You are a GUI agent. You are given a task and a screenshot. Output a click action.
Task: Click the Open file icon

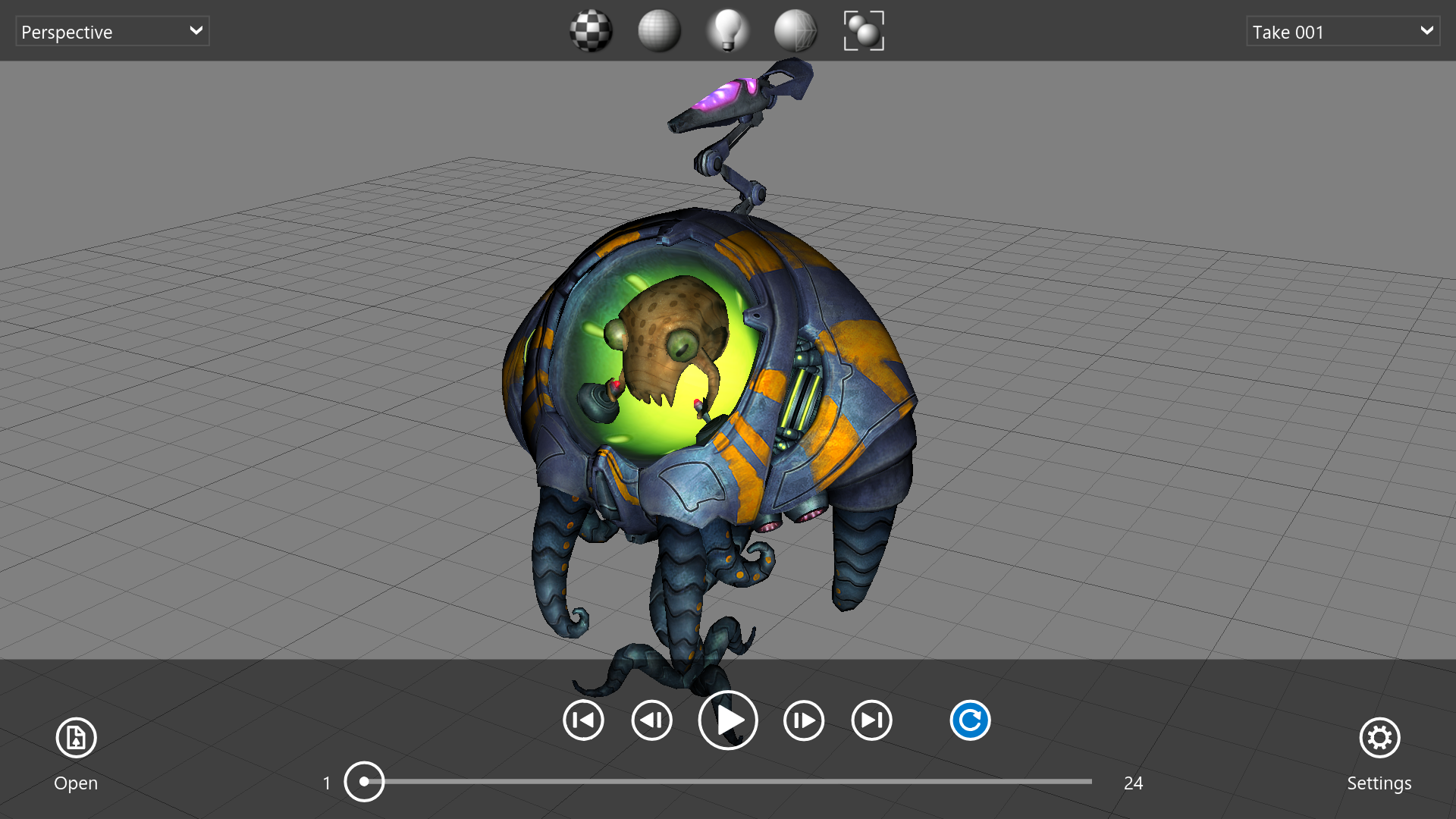click(x=76, y=737)
